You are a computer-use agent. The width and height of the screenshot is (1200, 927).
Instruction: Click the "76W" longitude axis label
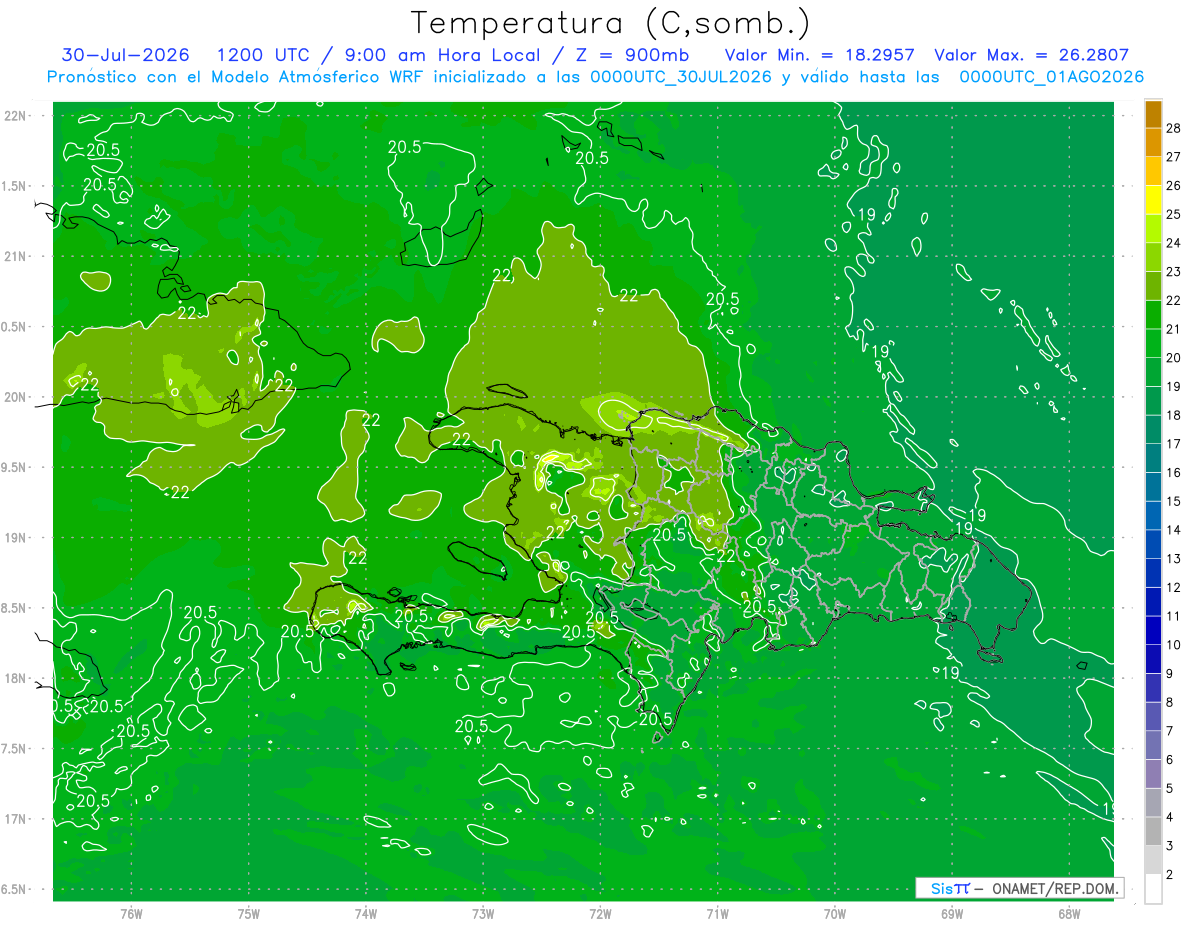tap(131, 914)
